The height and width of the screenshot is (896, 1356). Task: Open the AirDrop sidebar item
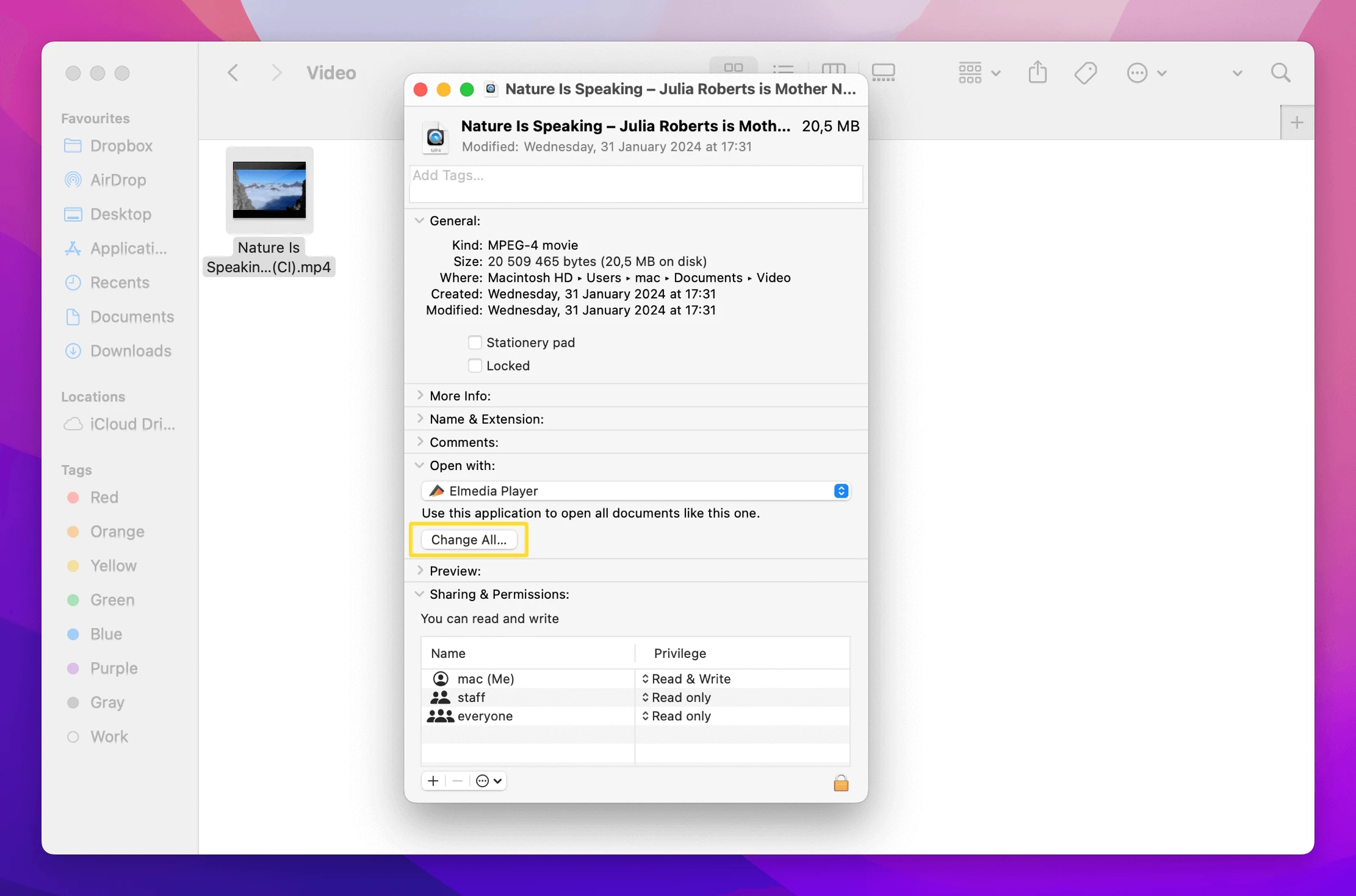pyautogui.click(x=120, y=180)
